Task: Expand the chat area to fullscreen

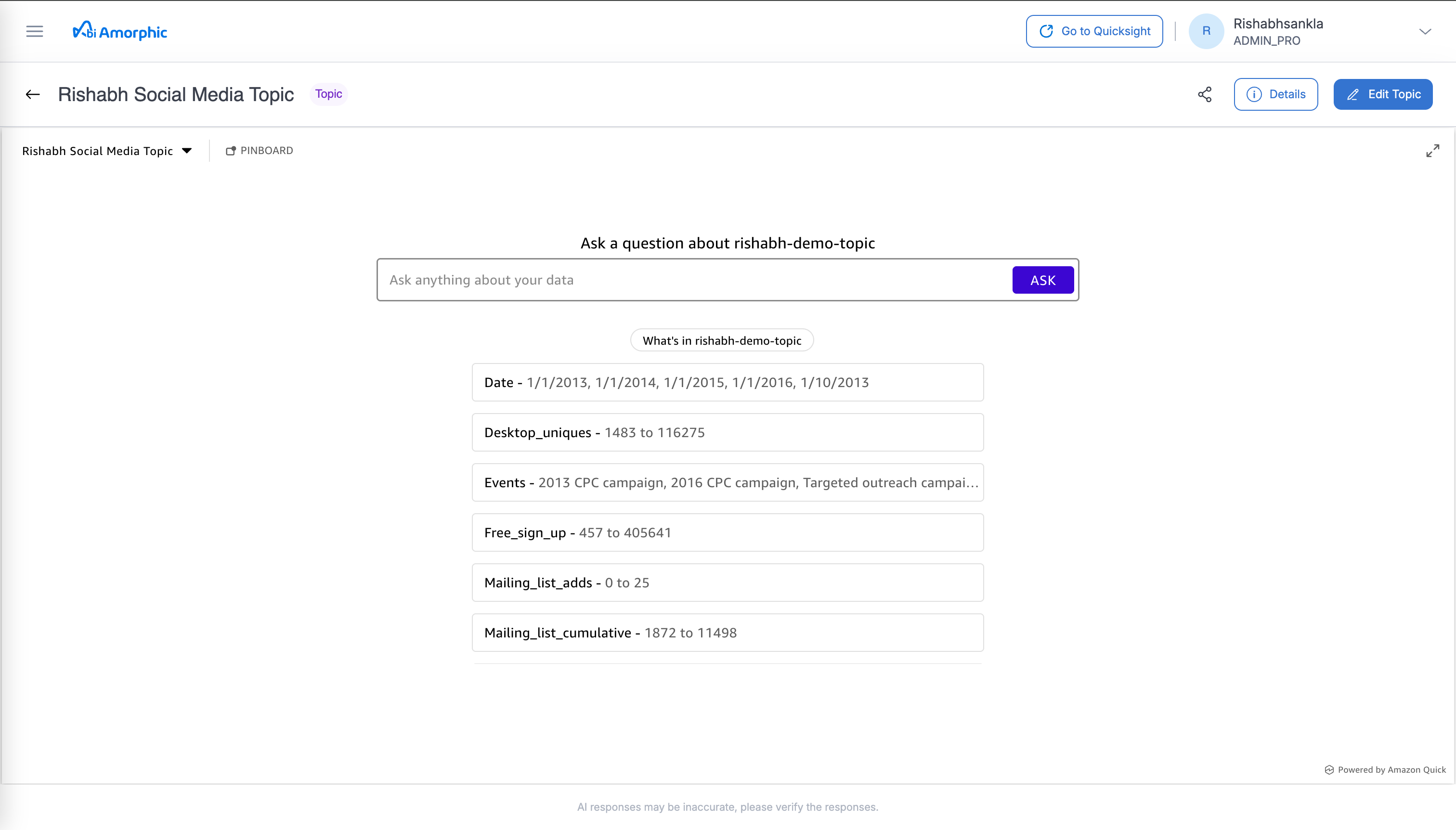Action: pos(1432,150)
